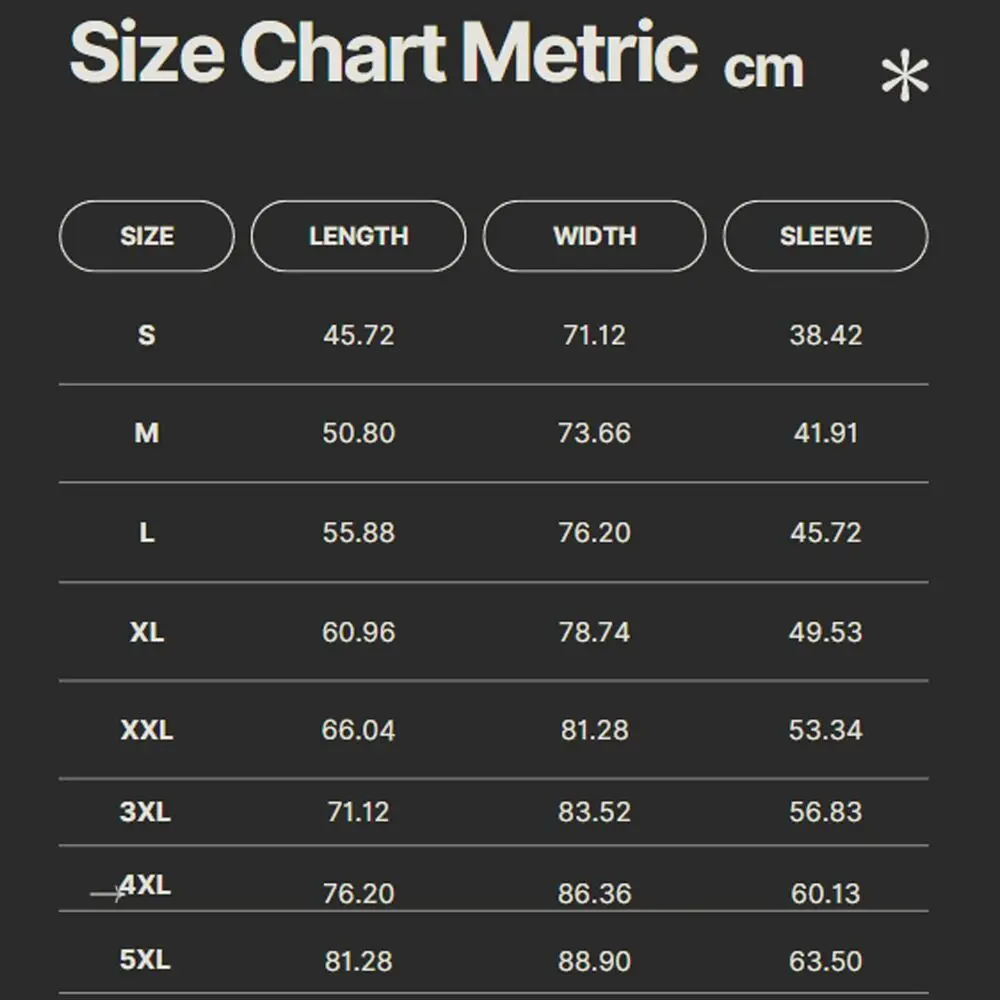The image size is (1000, 1000).
Task: Click the 78.74 width value for XL
Action: click(x=595, y=632)
